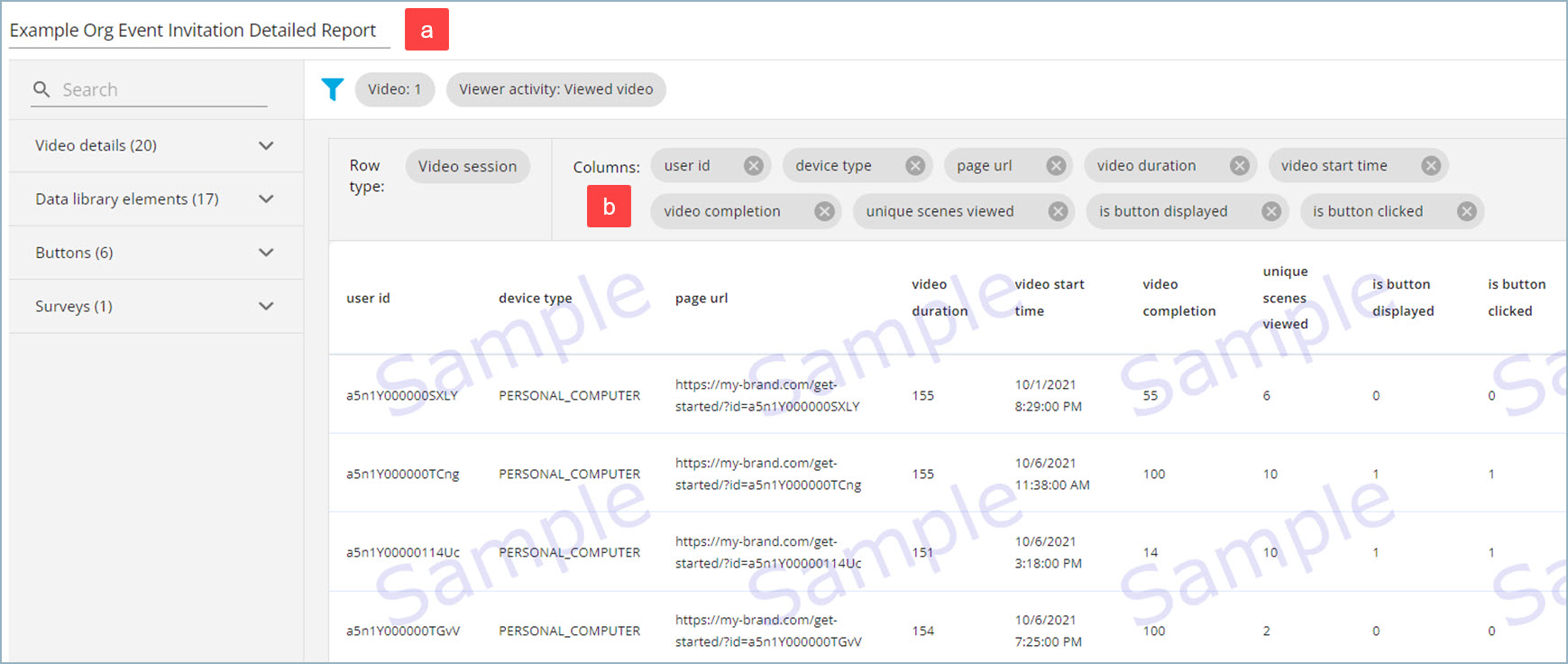Click page url ending in SXLY
Viewport: 1568px width, 664px height.
click(x=767, y=395)
